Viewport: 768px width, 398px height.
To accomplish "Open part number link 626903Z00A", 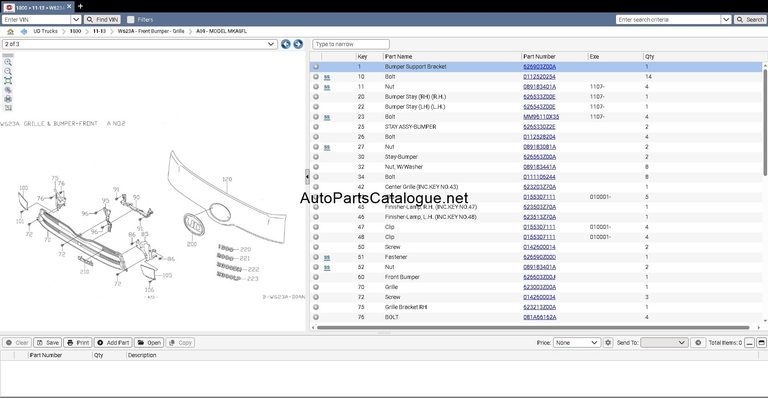I will tap(539, 67).
